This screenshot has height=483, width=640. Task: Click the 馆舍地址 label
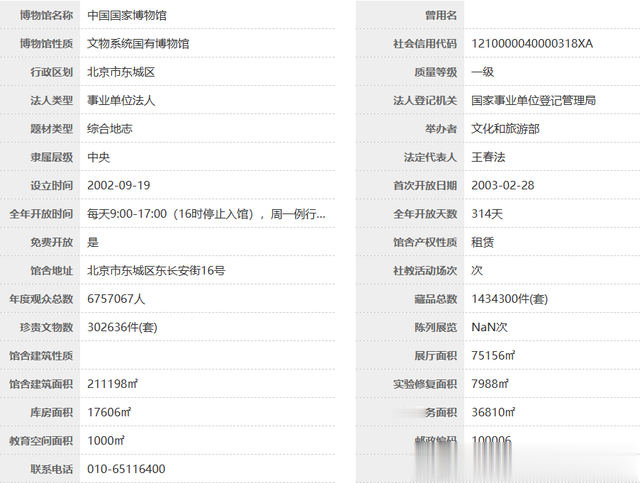tap(52, 271)
